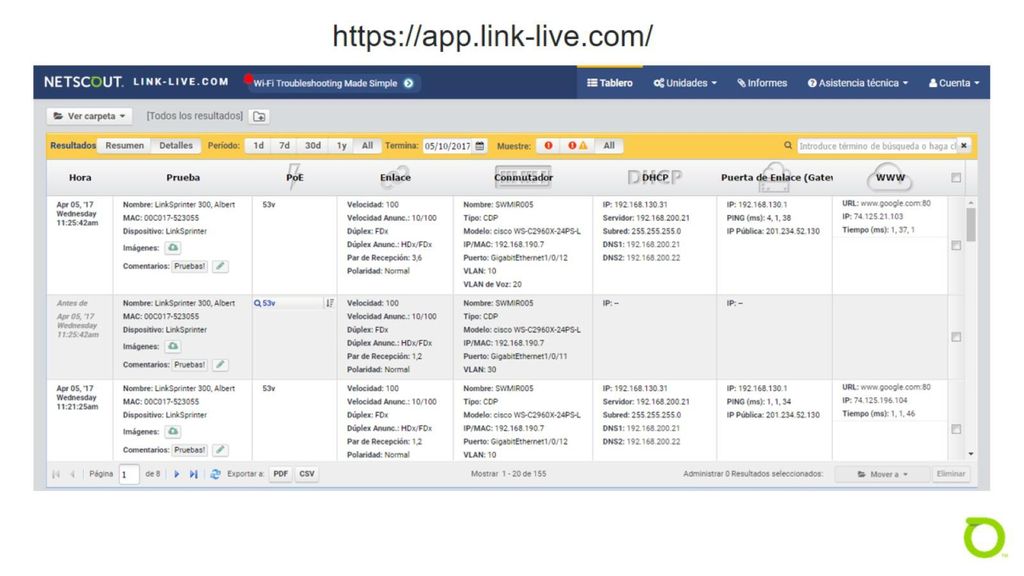Click the Termina date field
The image size is (1024, 576).
tap(448, 146)
